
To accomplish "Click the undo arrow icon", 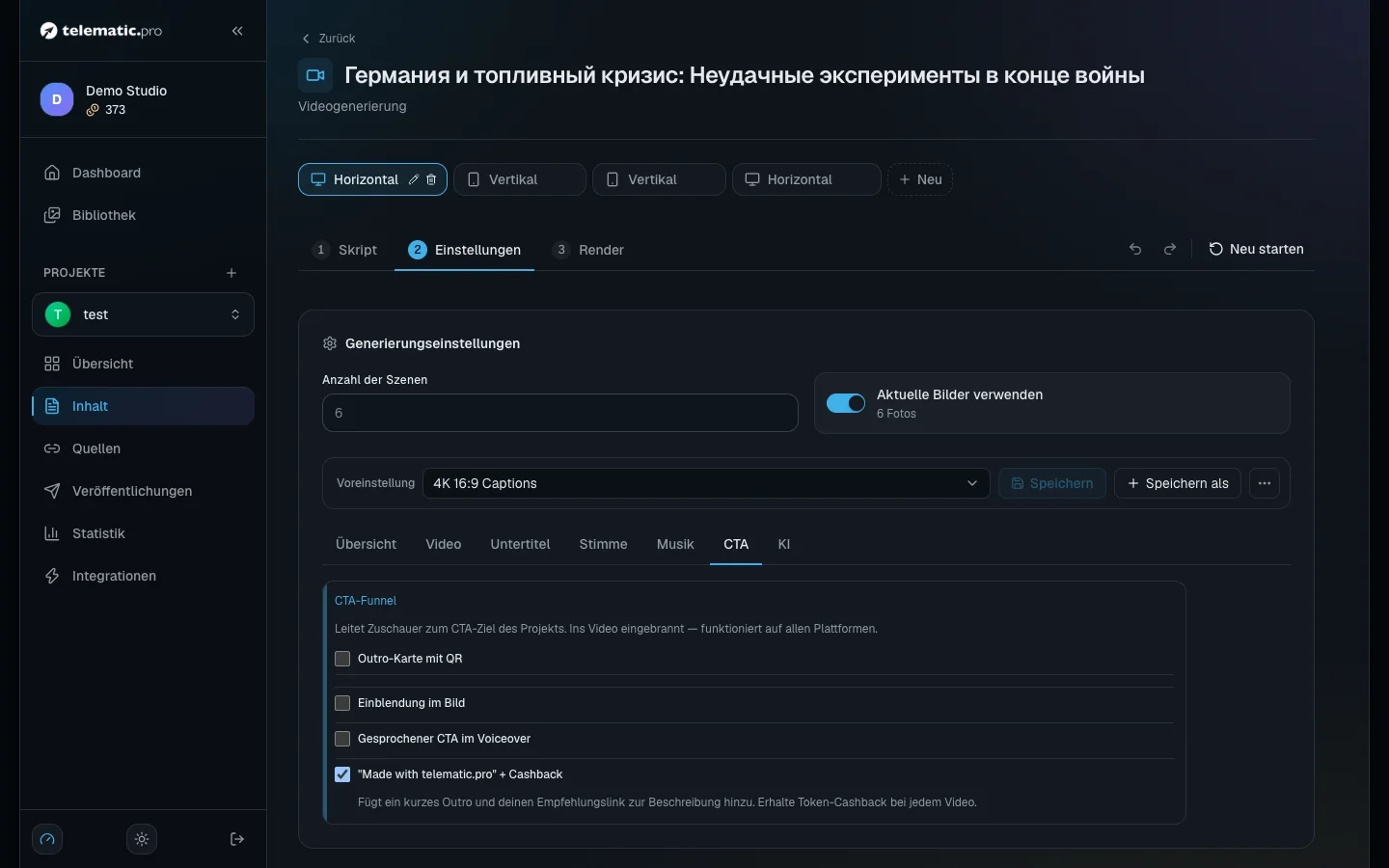I will (x=1135, y=249).
